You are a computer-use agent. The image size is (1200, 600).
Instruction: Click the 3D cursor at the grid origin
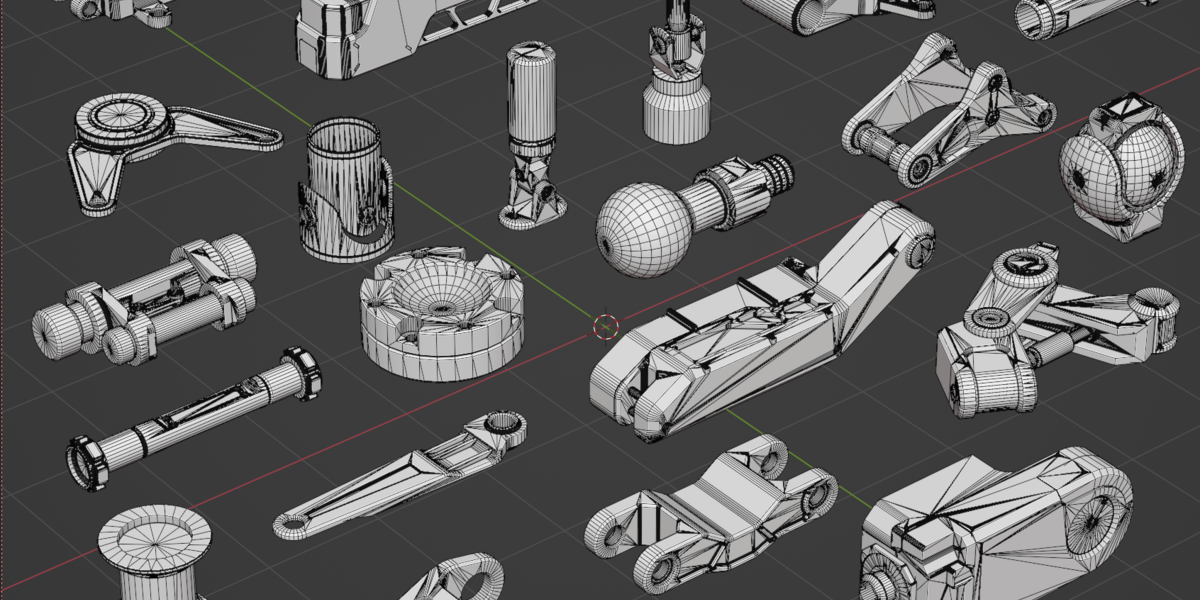coord(606,326)
